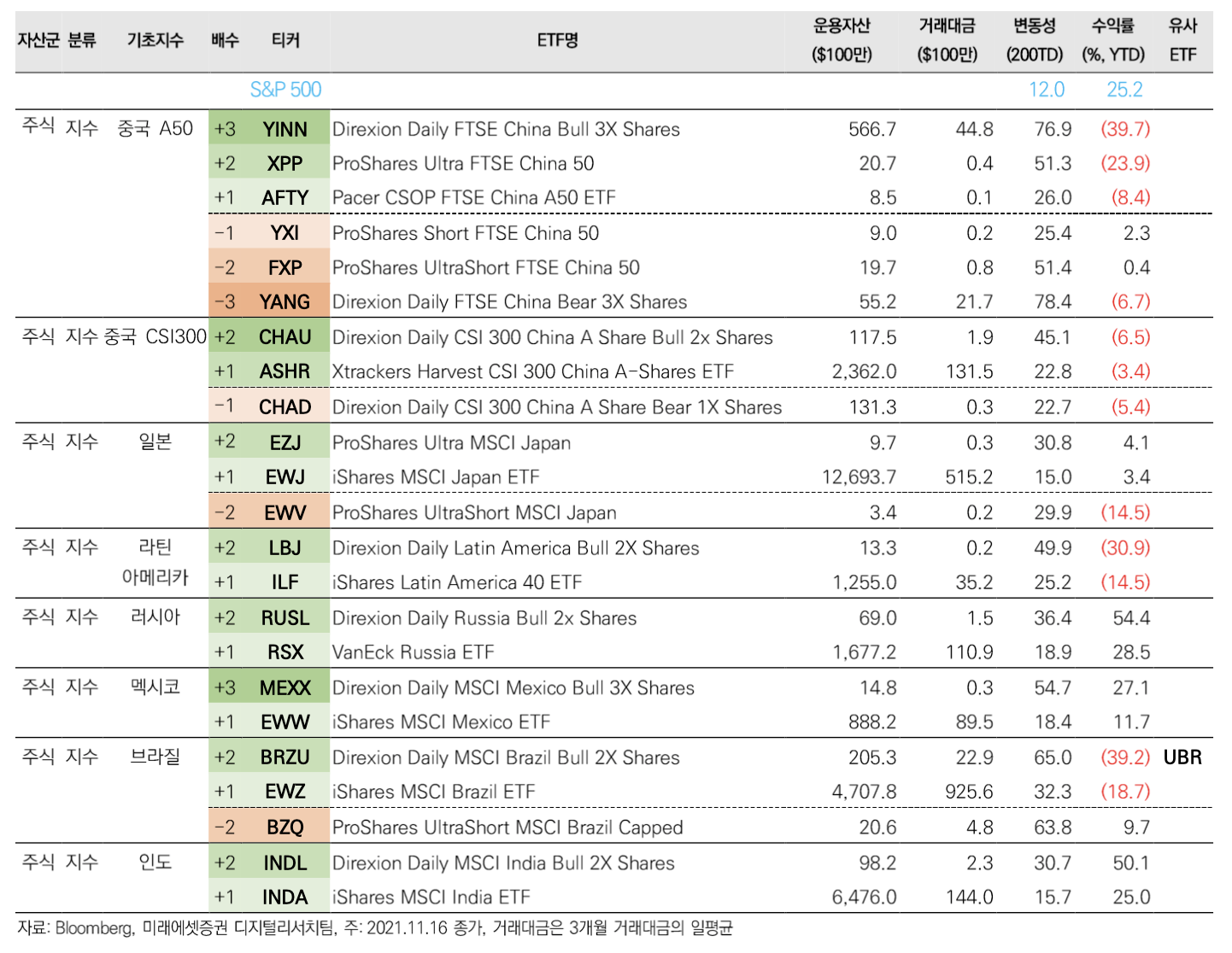Image resolution: width=1232 pixels, height=953 pixels.
Task: Select the RSX ticker cell
Action: coord(285,652)
